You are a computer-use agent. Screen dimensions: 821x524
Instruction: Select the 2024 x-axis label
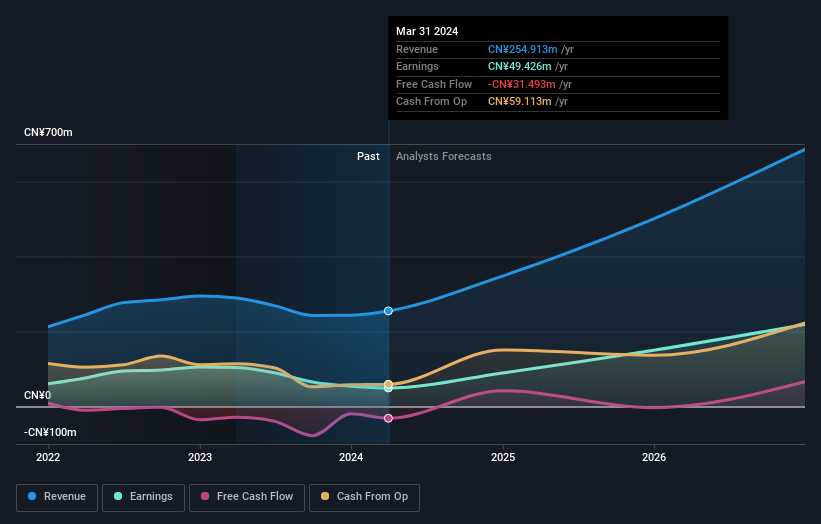[x=351, y=457]
